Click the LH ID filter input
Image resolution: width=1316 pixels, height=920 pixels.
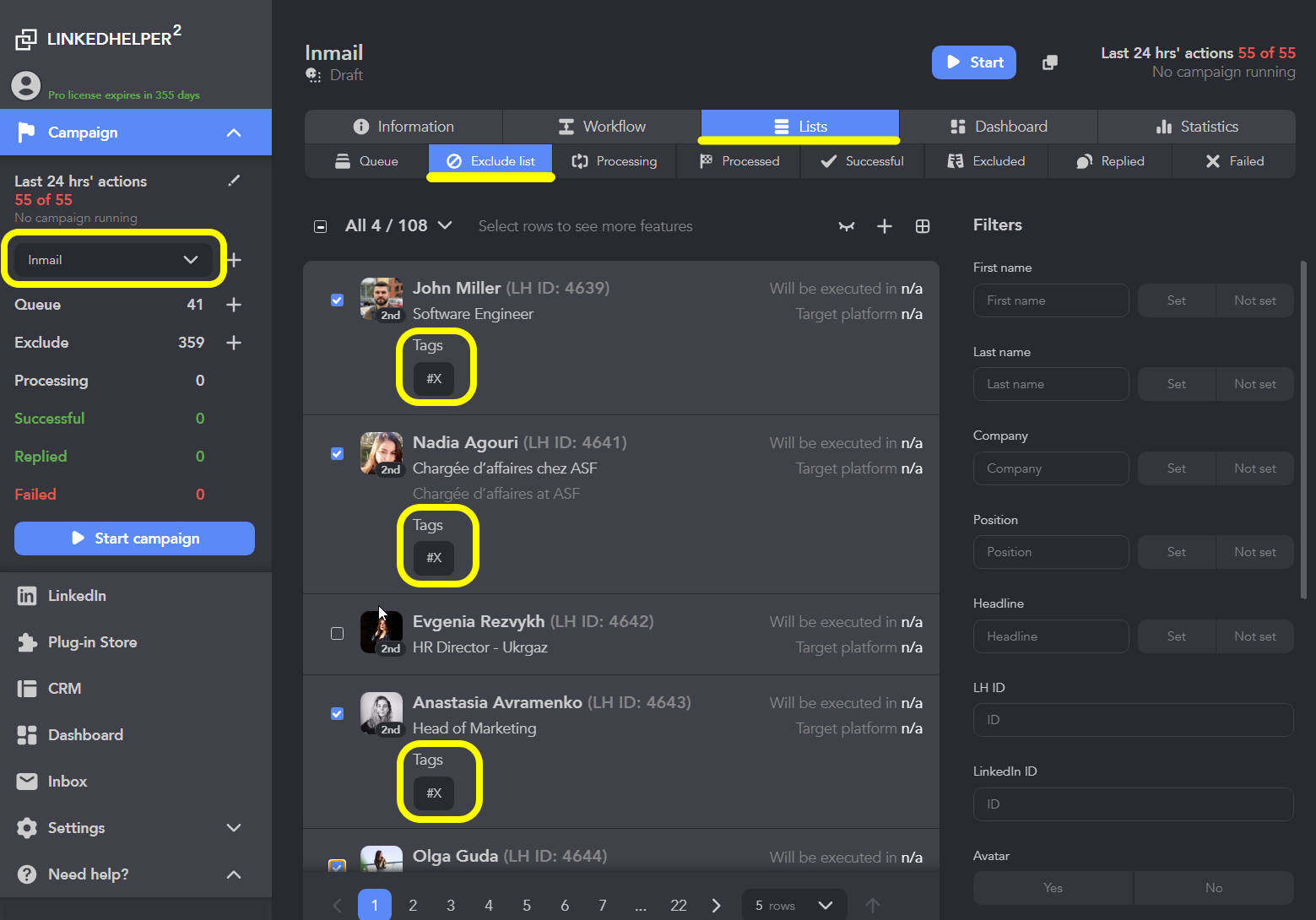click(x=1134, y=720)
